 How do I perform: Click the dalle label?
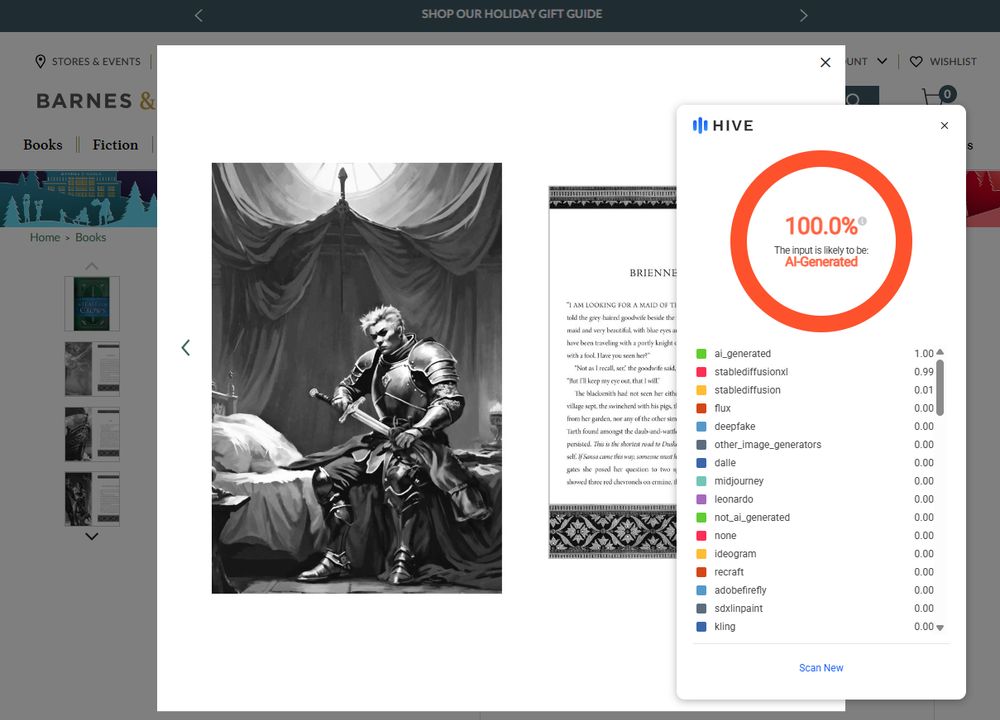[724, 463]
